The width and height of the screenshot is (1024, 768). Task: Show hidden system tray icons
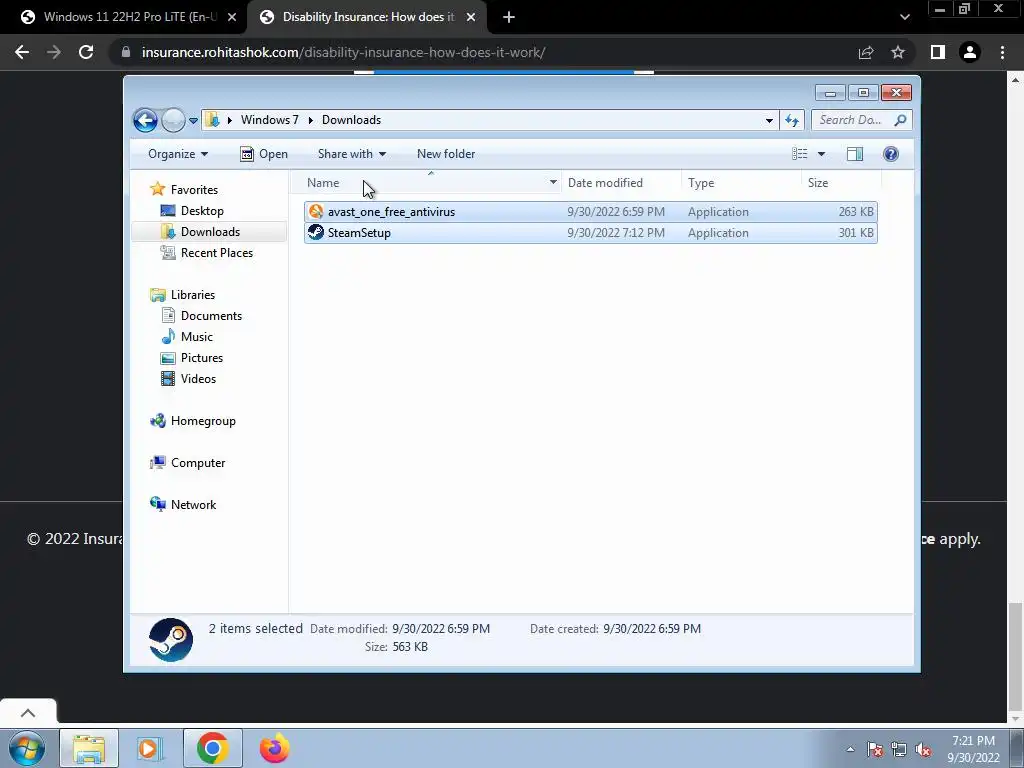[x=850, y=749]
